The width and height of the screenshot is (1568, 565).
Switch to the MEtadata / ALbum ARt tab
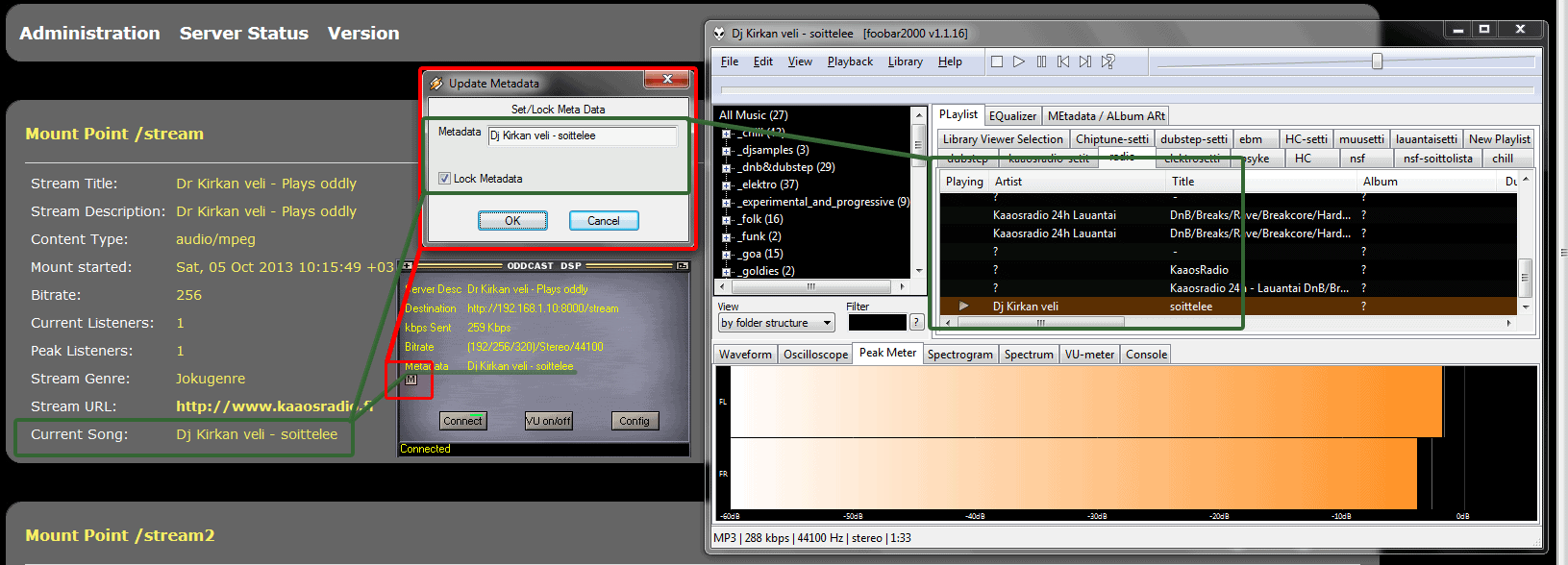pos(1106,116)
